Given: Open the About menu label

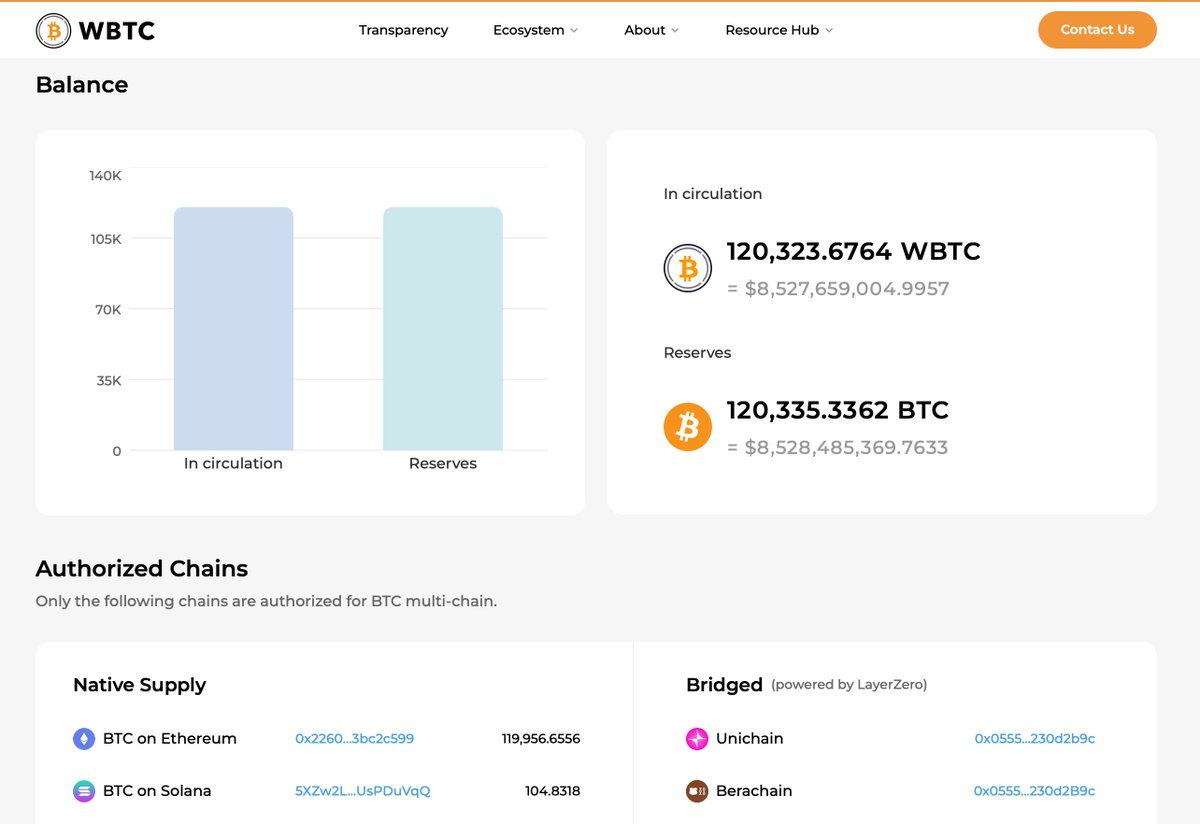Looking at the screenshot, I should pos(645,30).
